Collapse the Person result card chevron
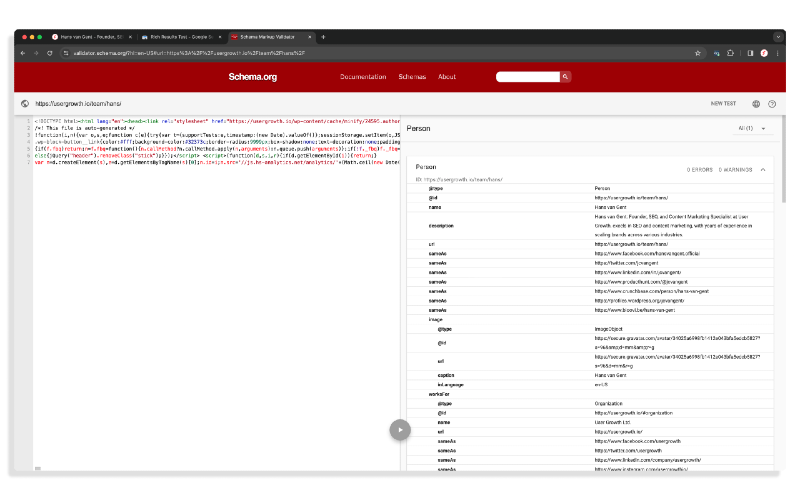The height and width of the screenshot is (500, 800). click(763, 169)
